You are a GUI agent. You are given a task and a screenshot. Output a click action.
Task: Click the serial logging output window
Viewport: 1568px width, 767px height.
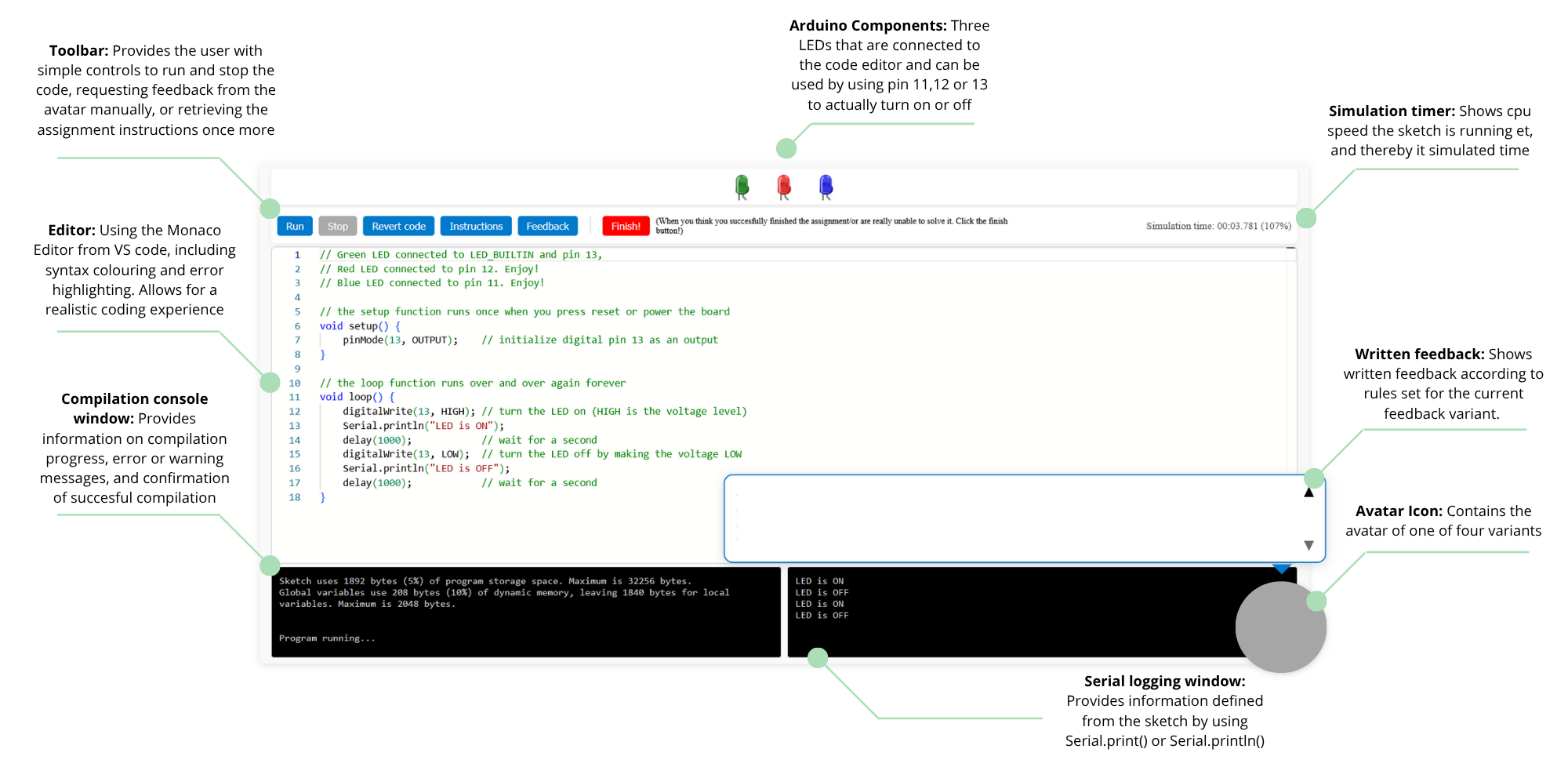coord(1011,612)
